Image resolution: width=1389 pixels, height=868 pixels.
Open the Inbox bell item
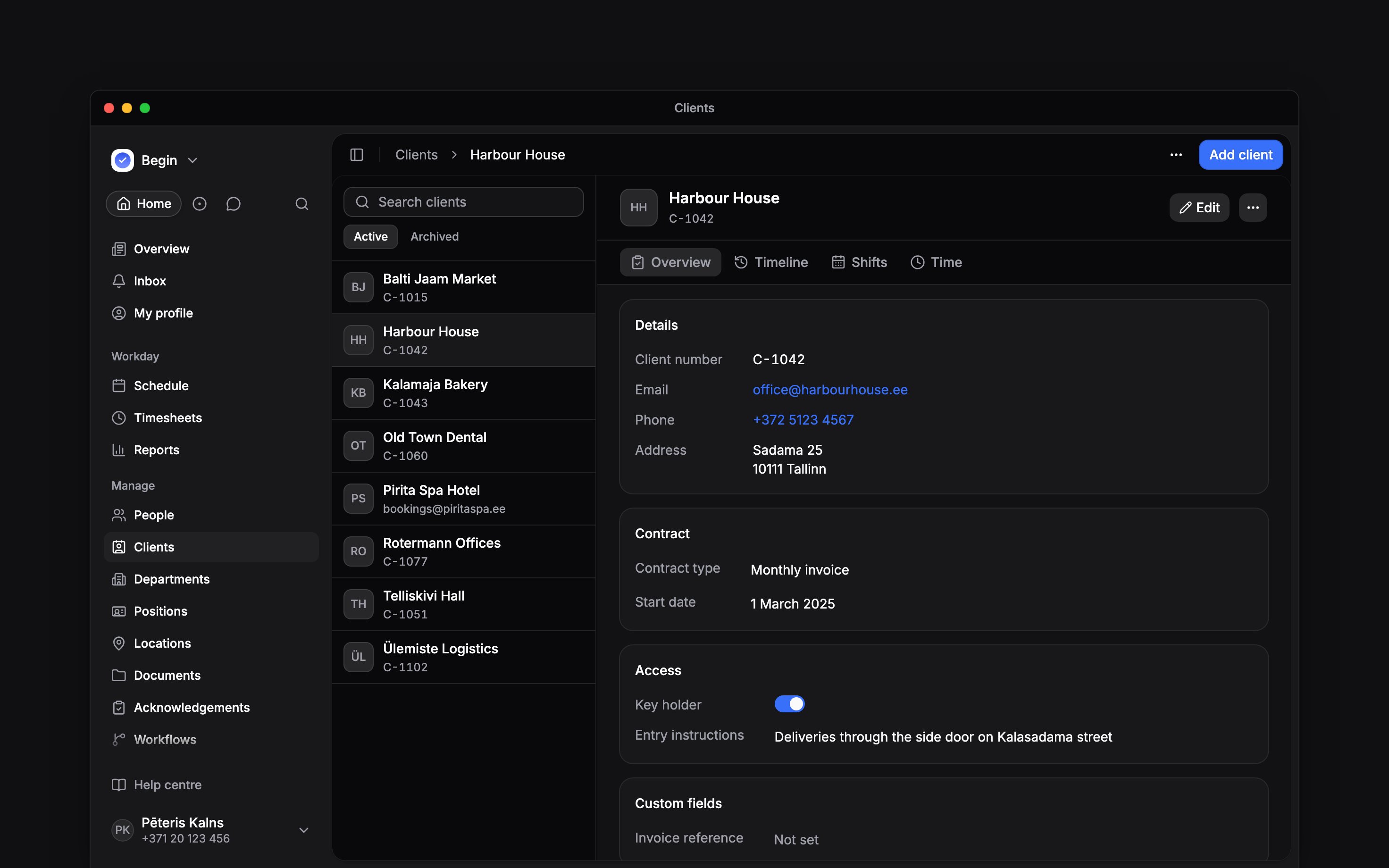[x=210, y=281]
